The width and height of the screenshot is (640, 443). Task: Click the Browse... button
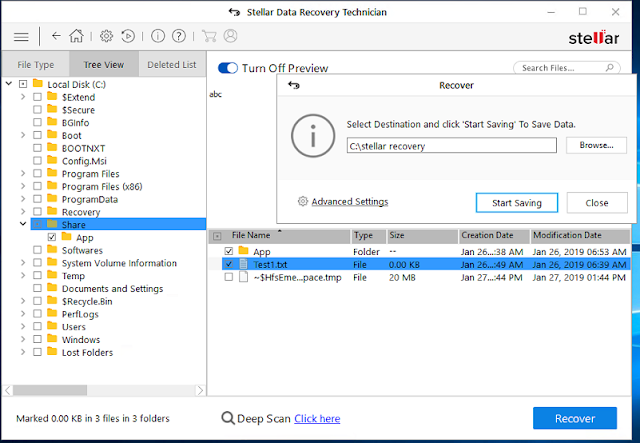(596, 145)
